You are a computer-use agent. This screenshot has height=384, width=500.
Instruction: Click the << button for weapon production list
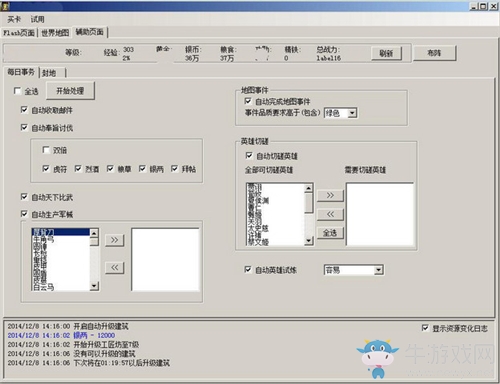114,267
